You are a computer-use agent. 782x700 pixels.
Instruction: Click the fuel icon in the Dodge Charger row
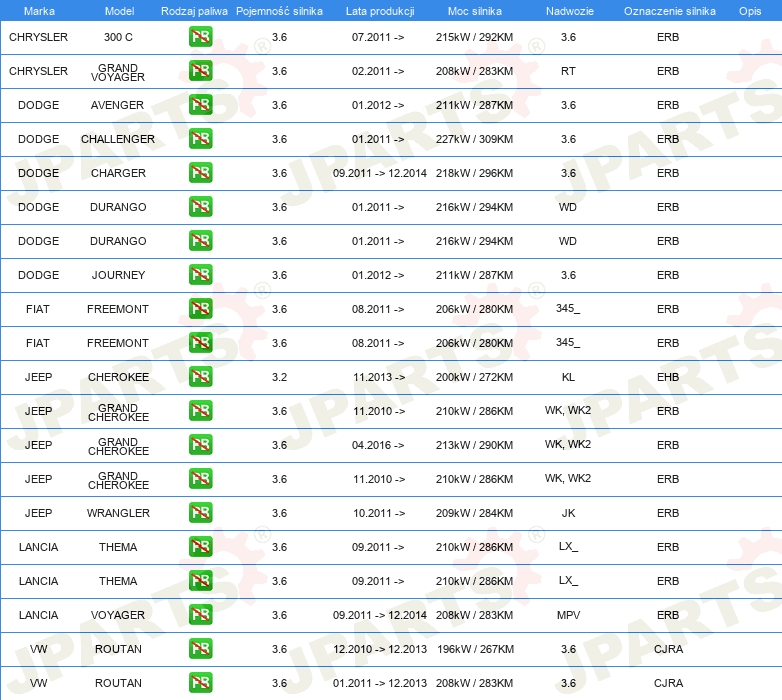[x=200, y=173]
